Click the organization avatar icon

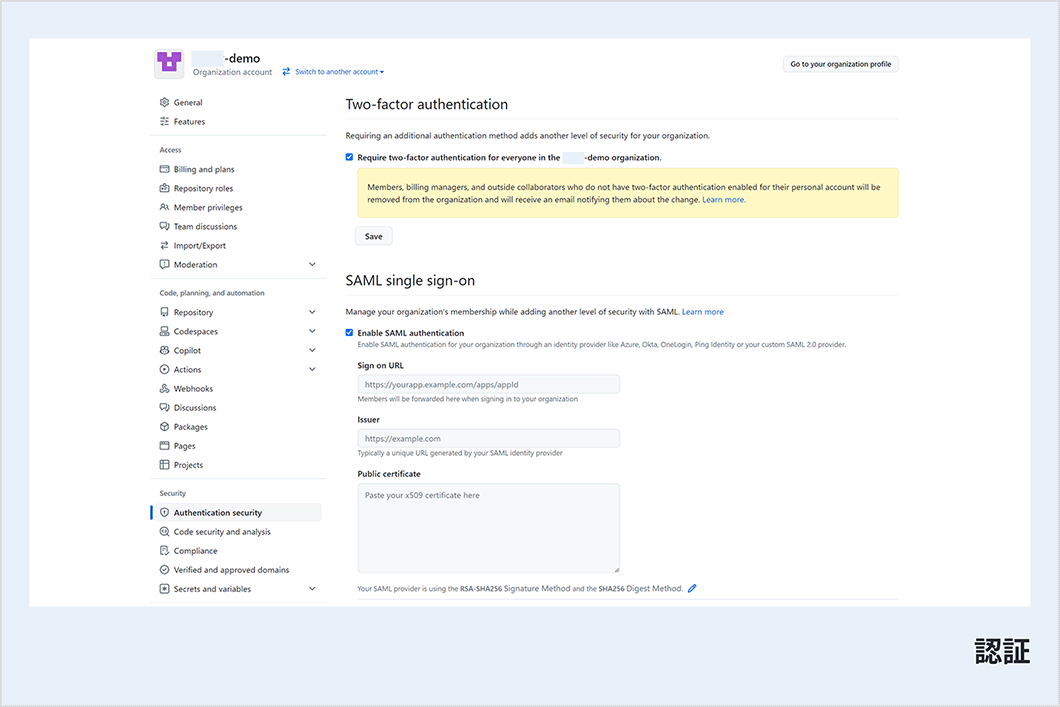[x=169, y=64]
